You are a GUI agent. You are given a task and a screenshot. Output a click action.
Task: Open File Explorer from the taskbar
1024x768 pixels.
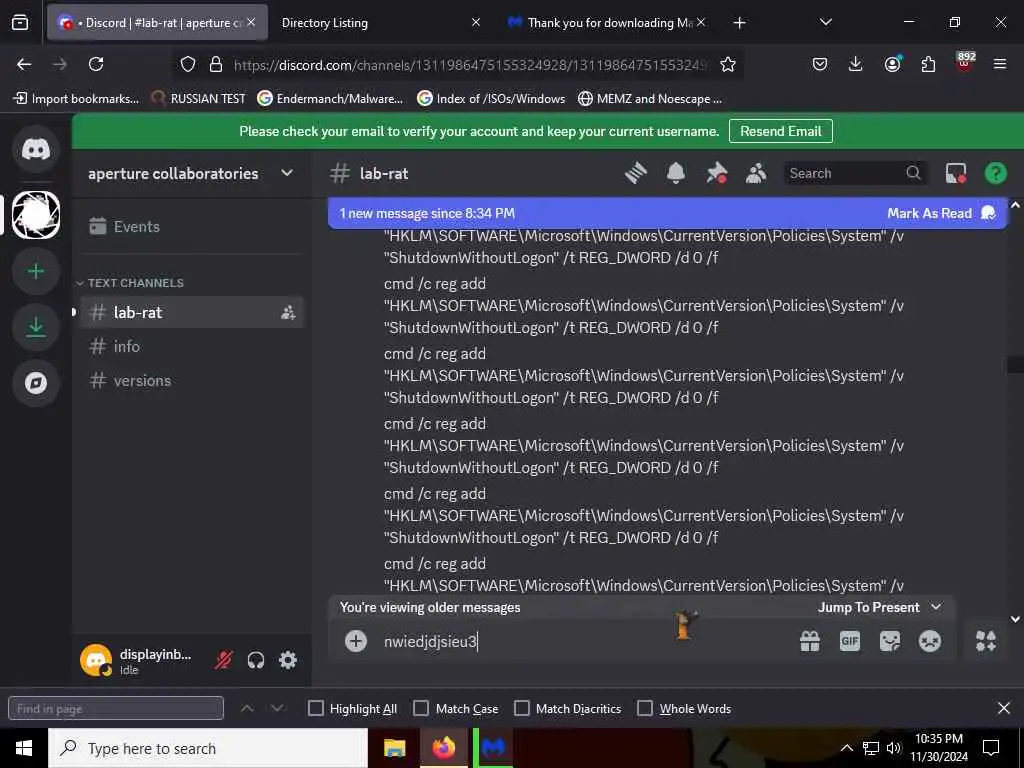click(394, 748)
